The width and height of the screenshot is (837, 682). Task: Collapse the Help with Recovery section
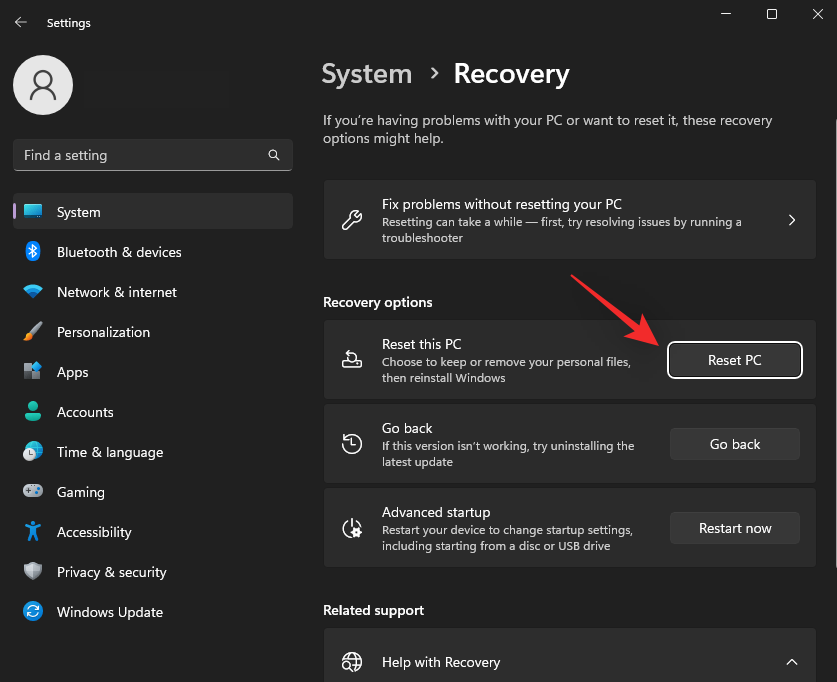791,661
